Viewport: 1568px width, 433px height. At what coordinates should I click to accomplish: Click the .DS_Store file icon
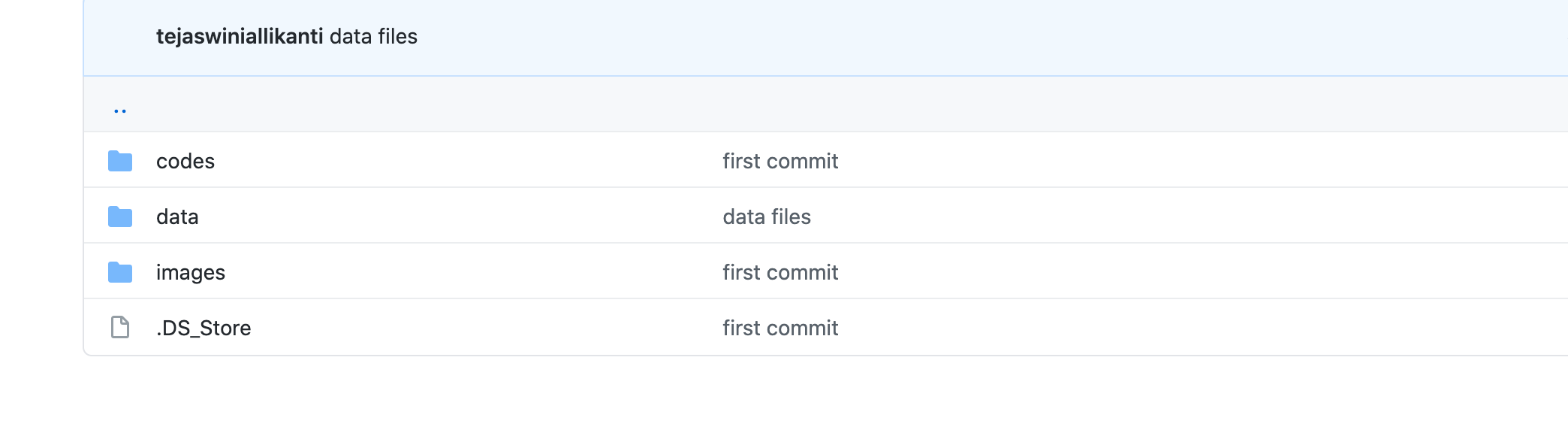pyautogui.click(x=120, y=328)
